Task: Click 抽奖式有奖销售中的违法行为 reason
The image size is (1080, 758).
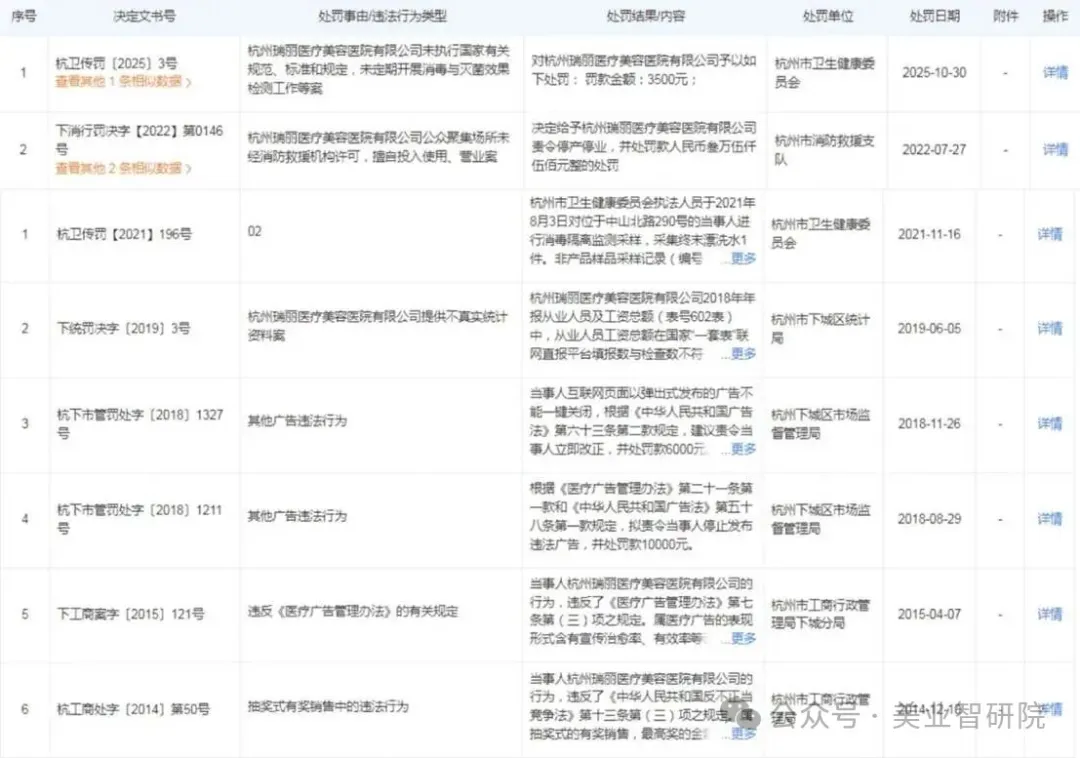Action: click(328, 706)
